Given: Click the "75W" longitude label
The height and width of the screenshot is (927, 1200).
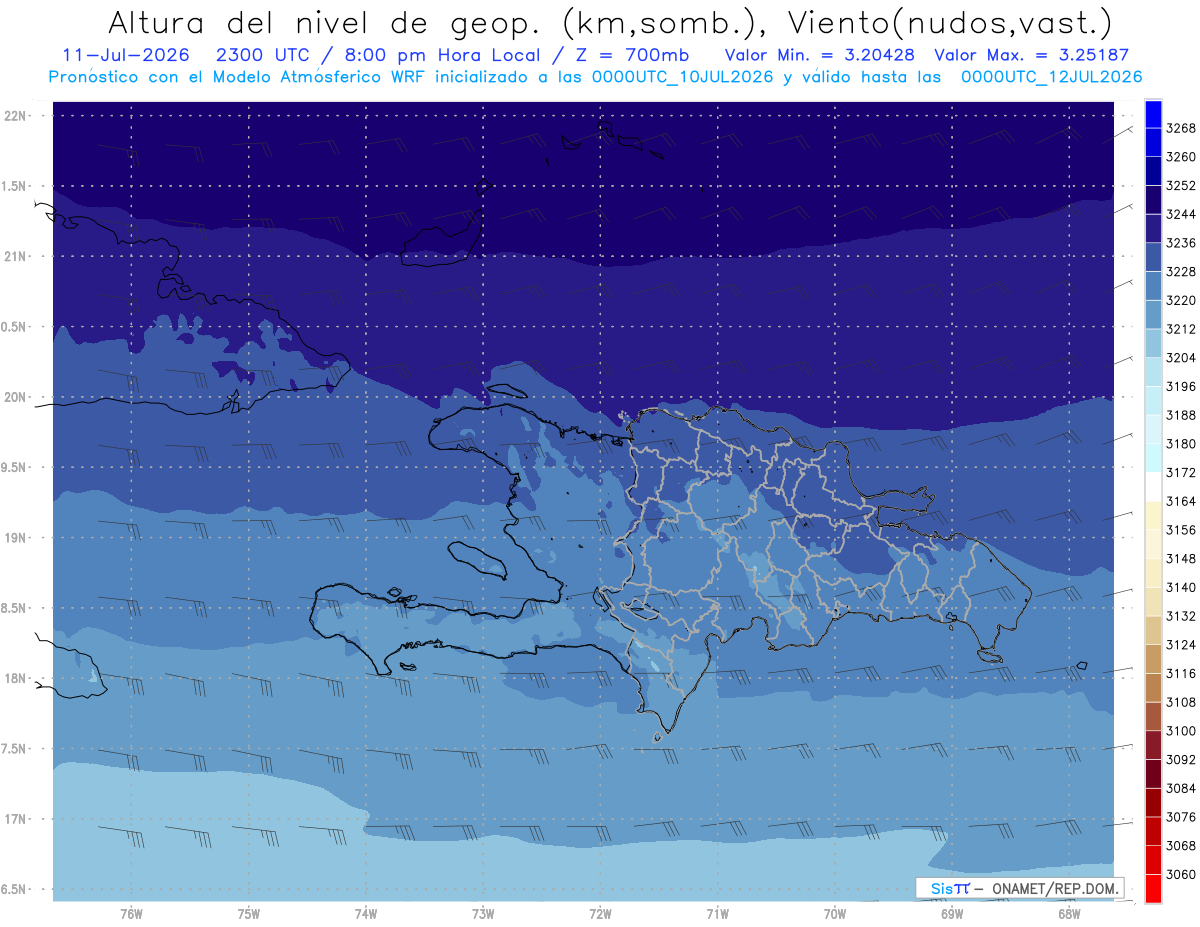Looking at the screenshot, I should click(x=249, y=914).
